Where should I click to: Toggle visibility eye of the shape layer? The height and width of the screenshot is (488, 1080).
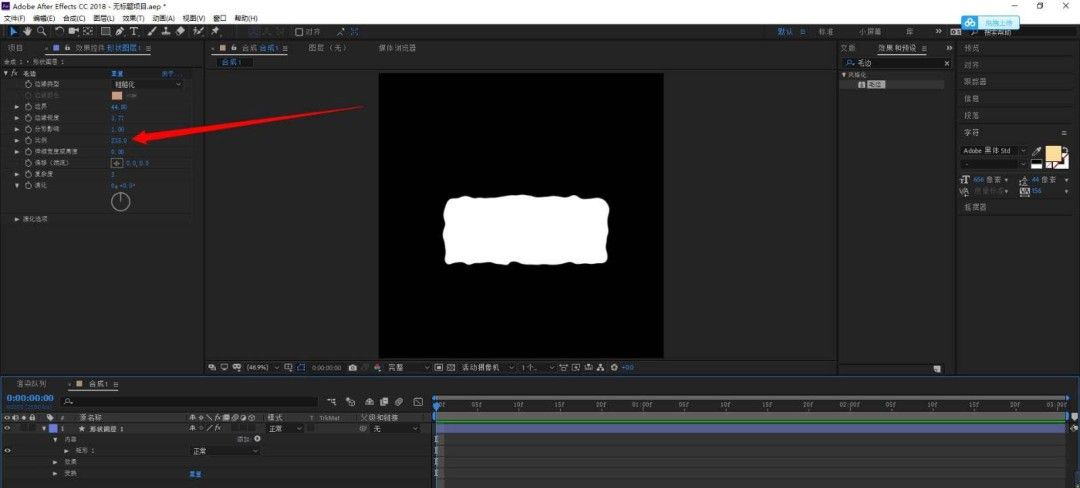pos(7,428)
